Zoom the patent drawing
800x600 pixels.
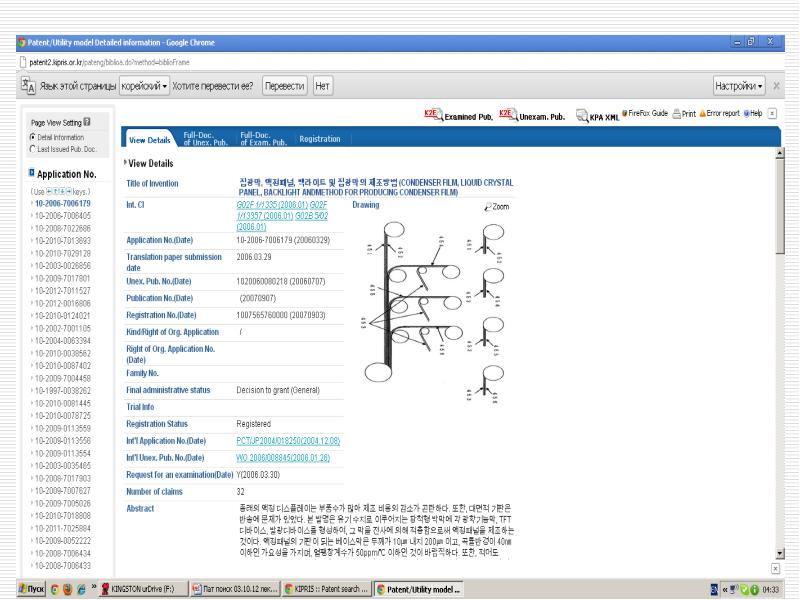496,205
